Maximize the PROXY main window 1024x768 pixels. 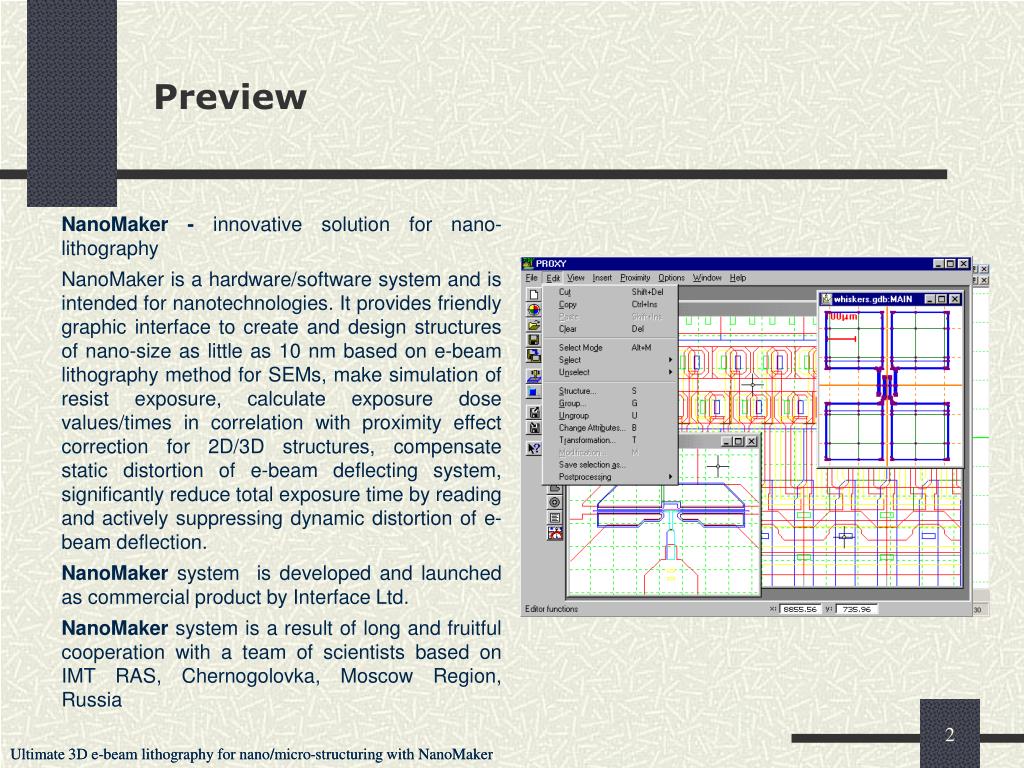point(950,264)
